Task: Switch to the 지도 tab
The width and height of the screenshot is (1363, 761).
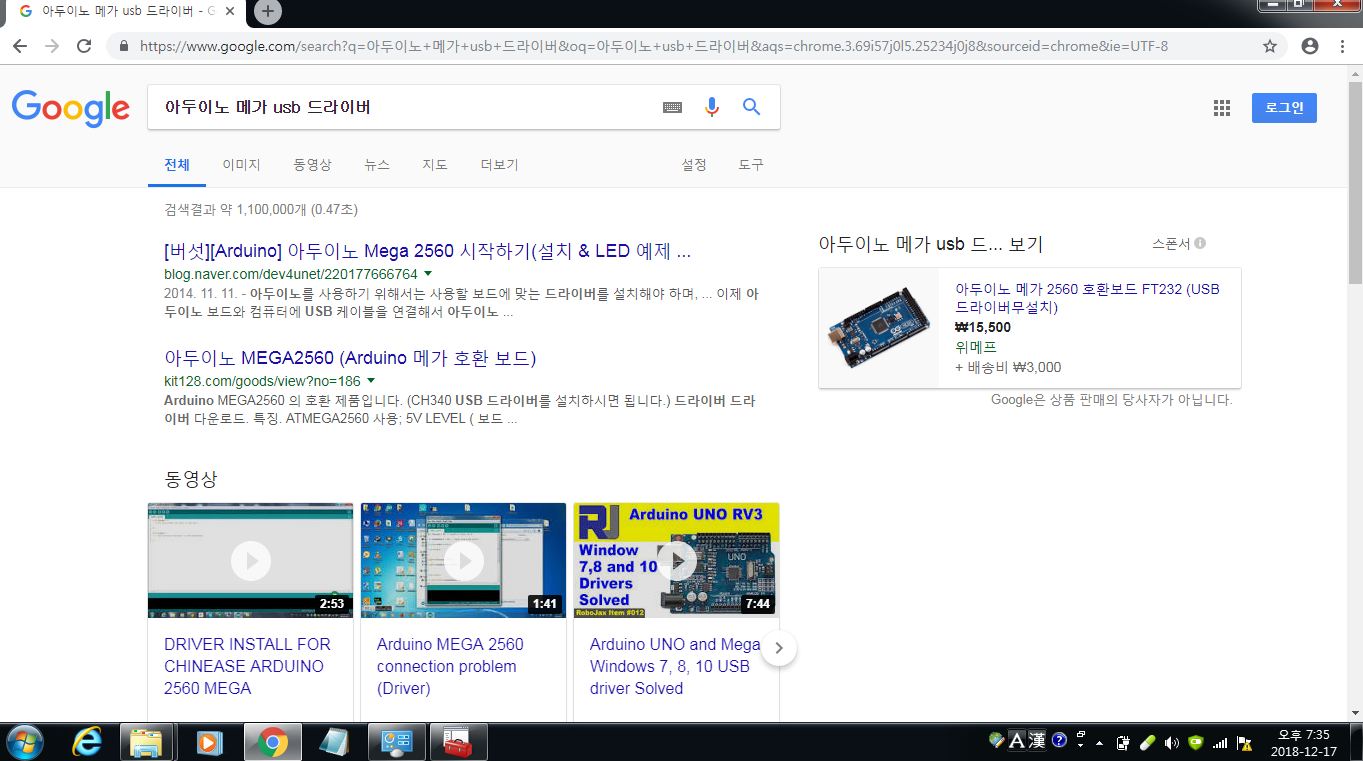Action: coord(435,165)
